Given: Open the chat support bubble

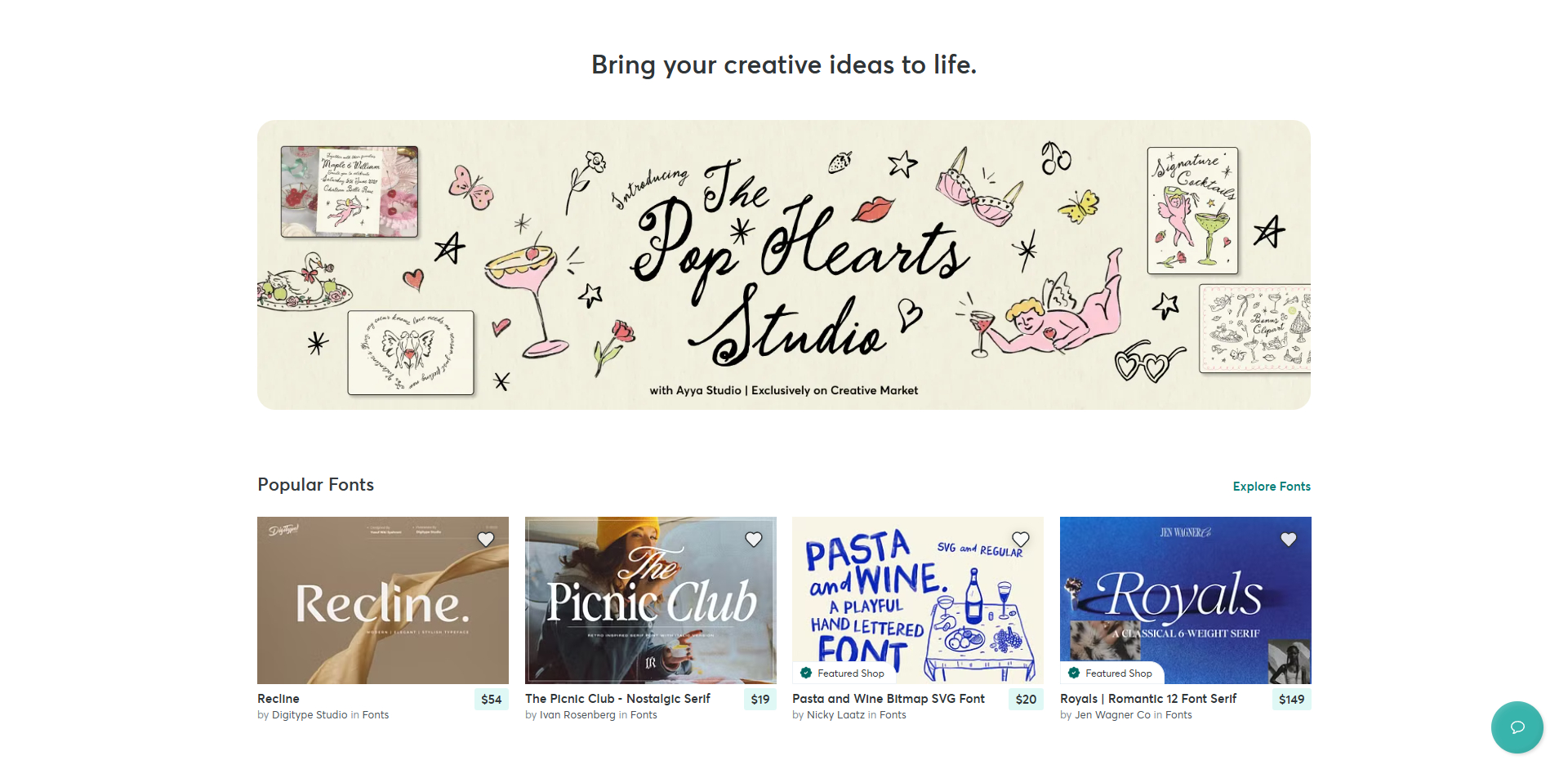Looking at the screenshot, I should [x=1517, y=727].
